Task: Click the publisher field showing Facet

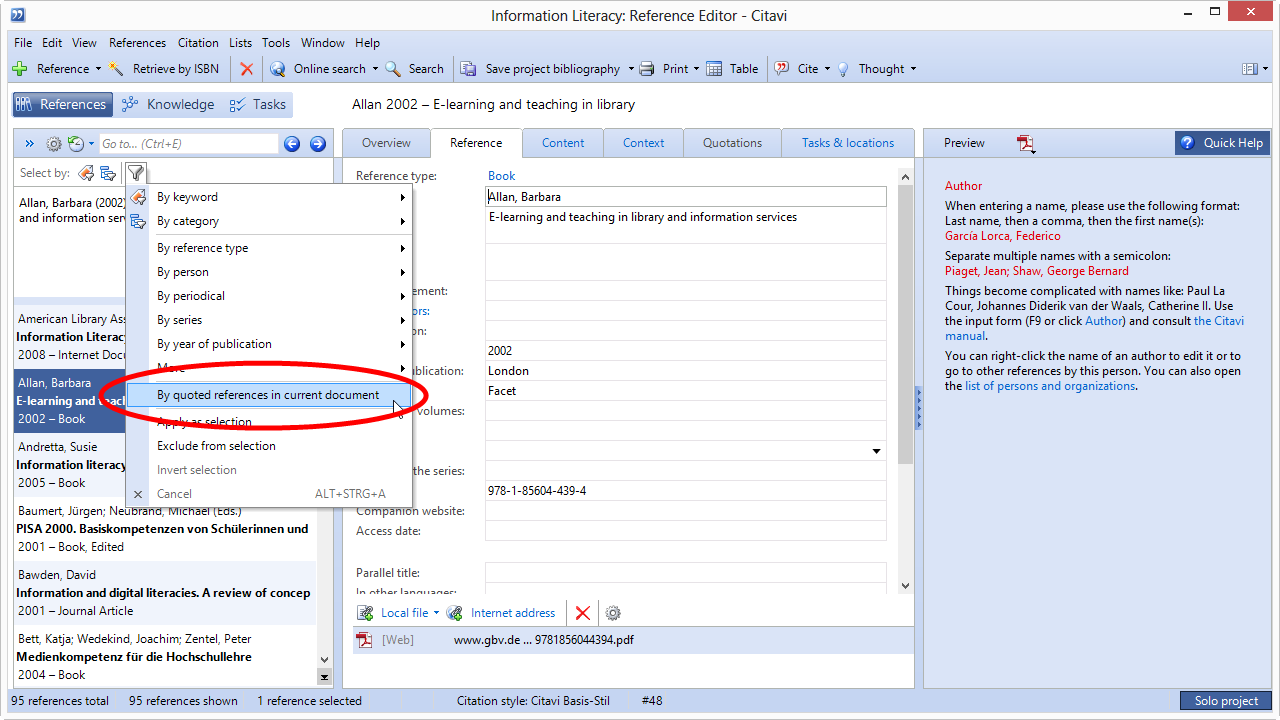Action: click(x=686, y=391)
